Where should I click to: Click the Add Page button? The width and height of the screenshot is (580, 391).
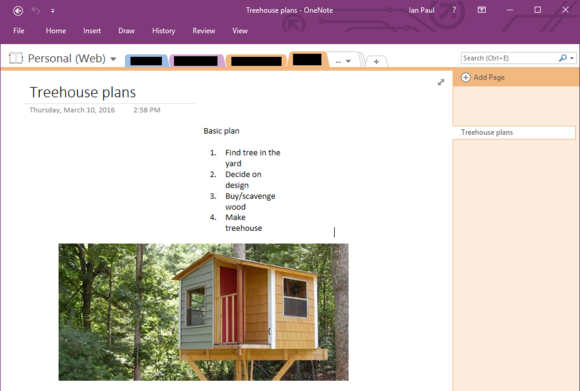(x=483, y=77)
